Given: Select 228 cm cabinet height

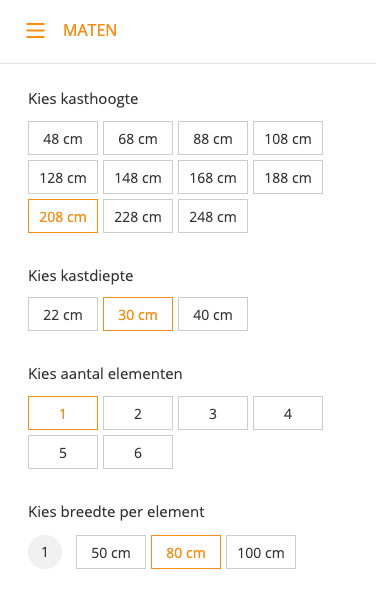Looking at the screenshot, I should tap(138, 216).
